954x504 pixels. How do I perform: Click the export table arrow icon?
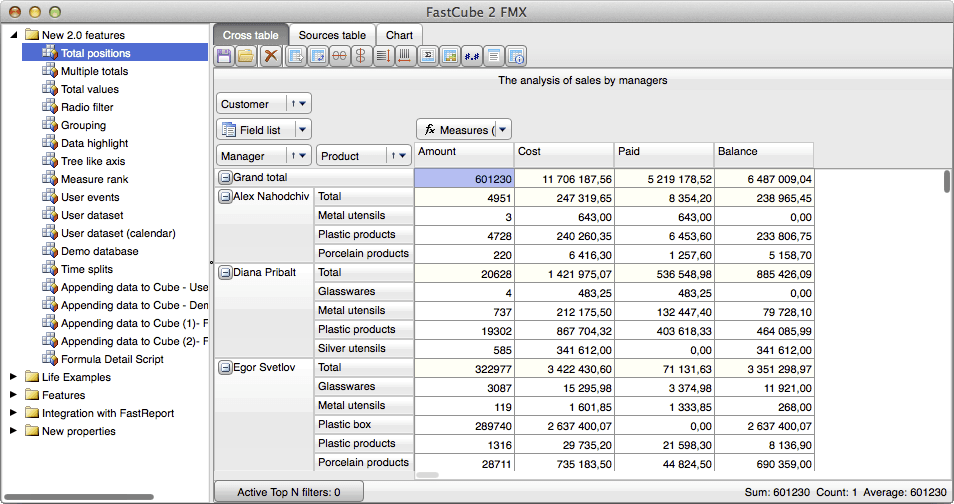pyautogui.click(x=296, y=57)
